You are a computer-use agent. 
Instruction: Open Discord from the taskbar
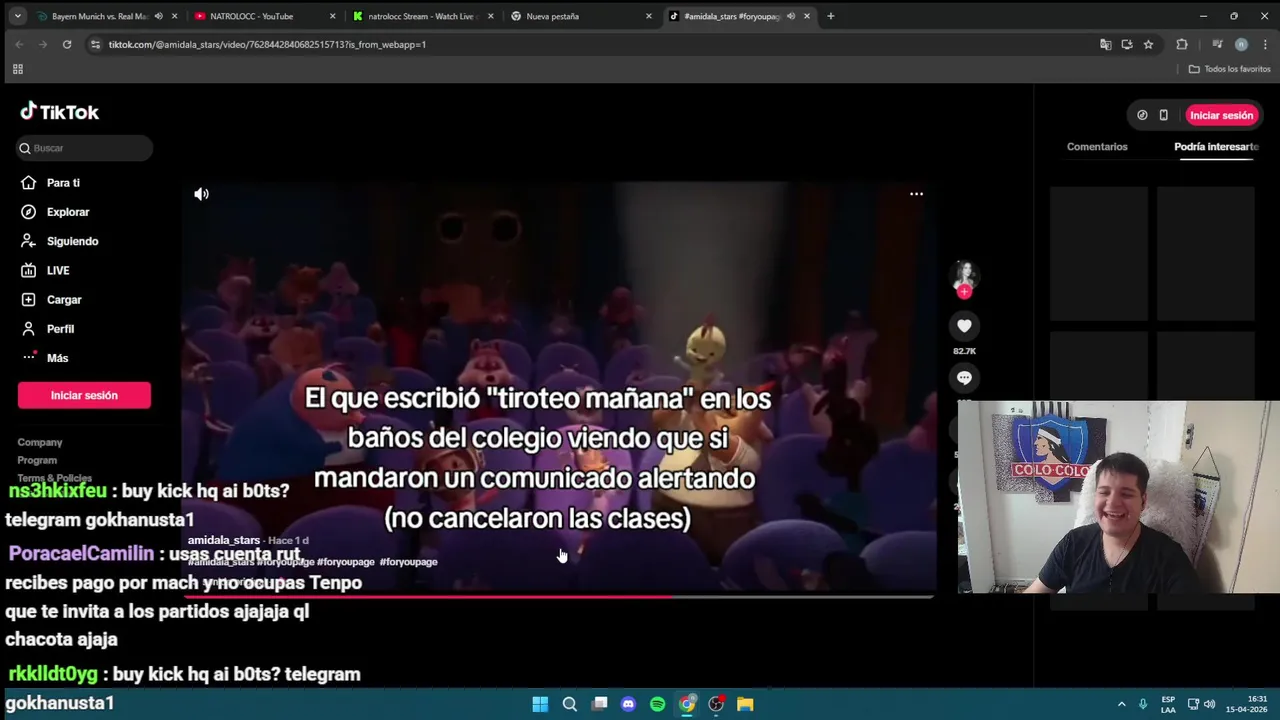[x=628, y=704]
